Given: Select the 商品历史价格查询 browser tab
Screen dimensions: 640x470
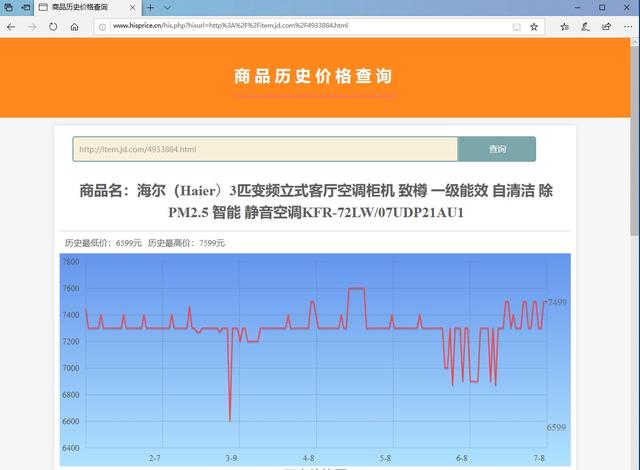Looking at the screenshot, I should click(x=87, y=8).
